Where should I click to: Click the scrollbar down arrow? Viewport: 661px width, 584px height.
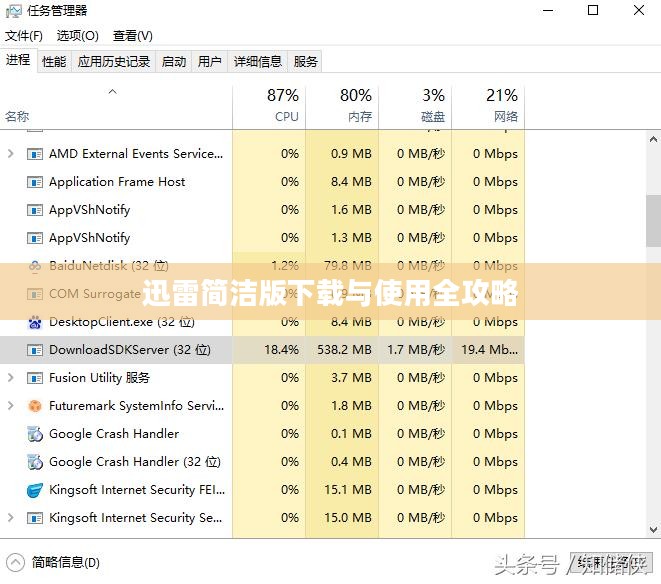[653, 529]
